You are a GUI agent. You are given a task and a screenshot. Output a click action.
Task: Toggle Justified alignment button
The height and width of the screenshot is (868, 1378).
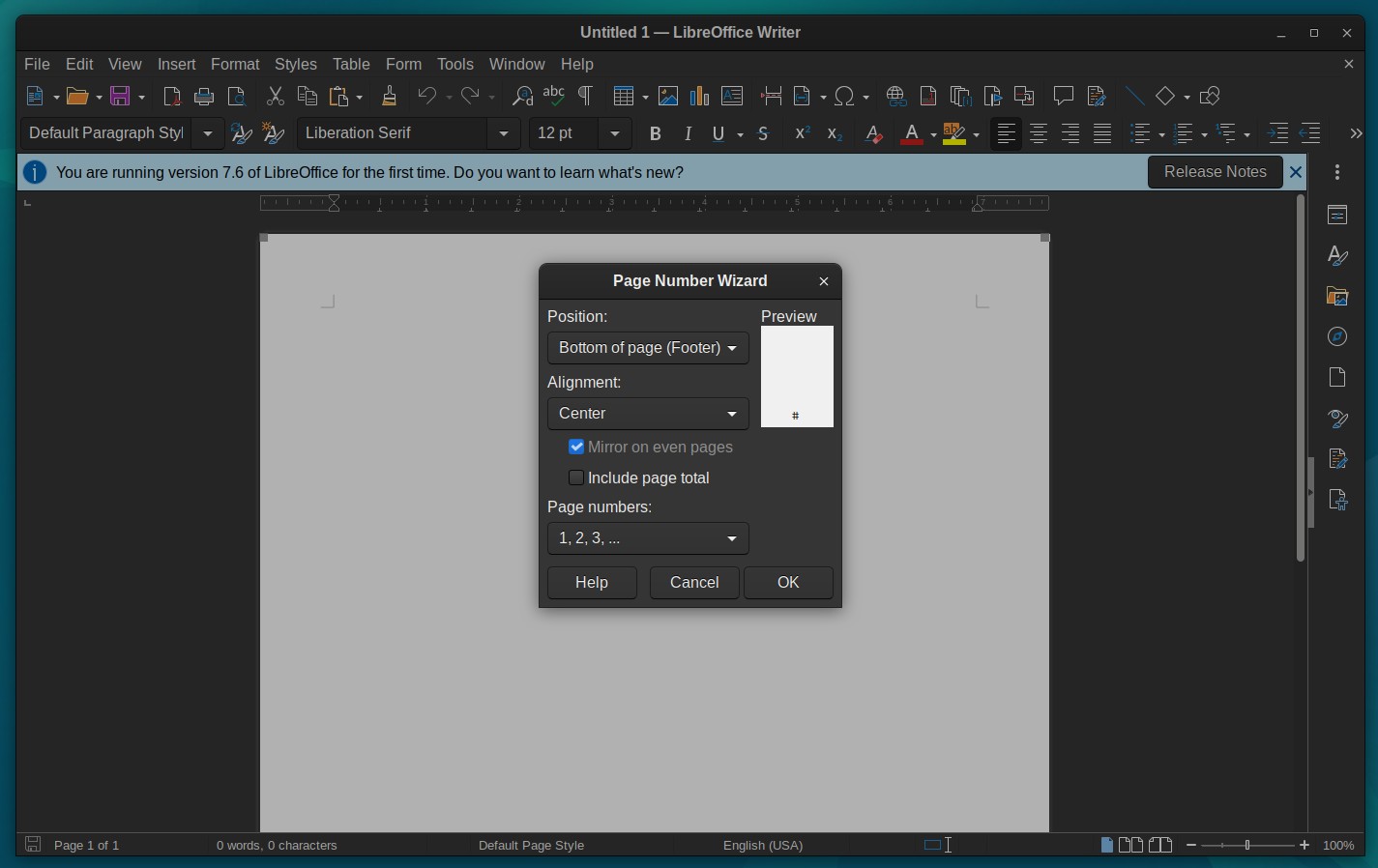pyautogui.click(x=1102, y=134)
